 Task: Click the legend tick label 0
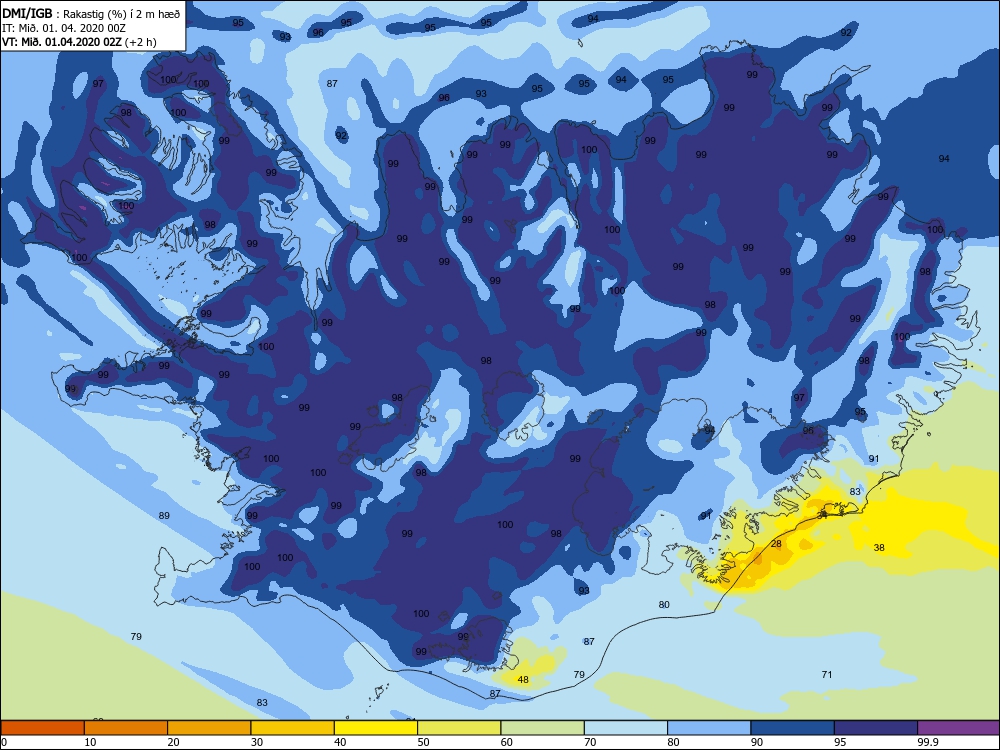pyautogui.click(x=4, y=742)
